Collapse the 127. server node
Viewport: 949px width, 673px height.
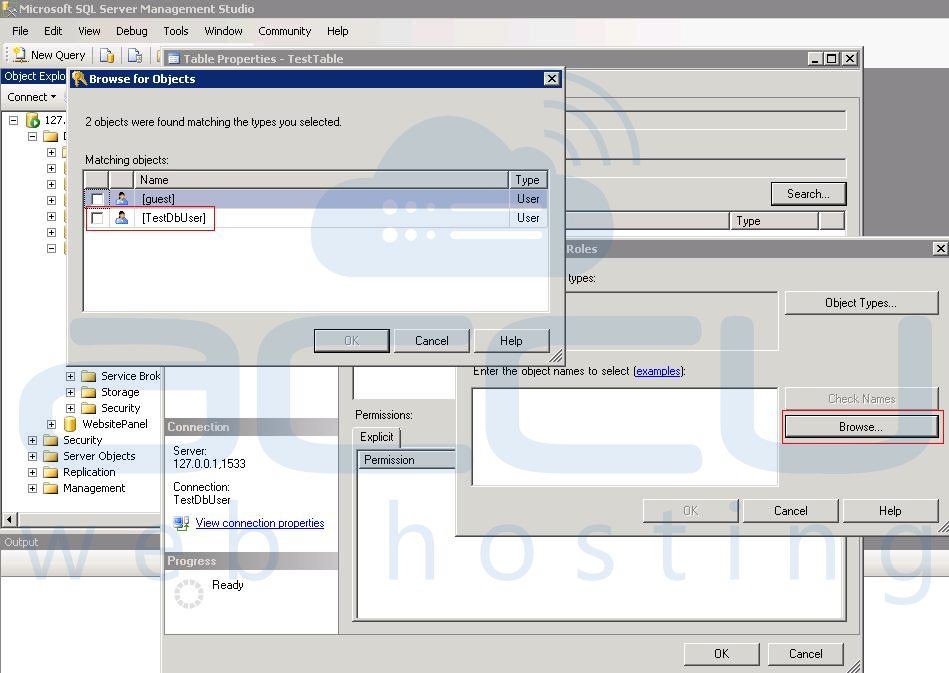coord(13,120)
